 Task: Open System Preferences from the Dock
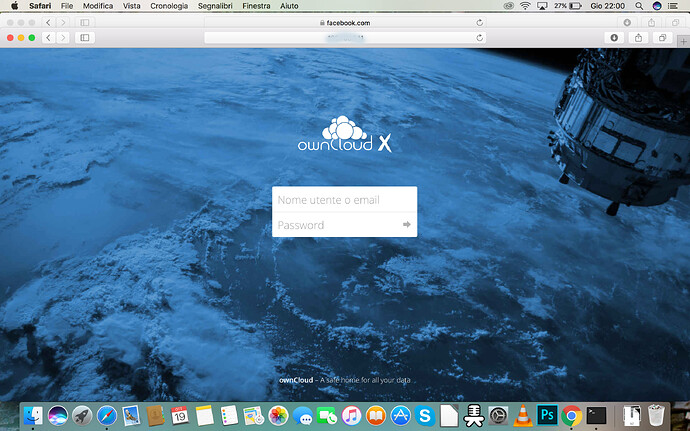[498, 415]
